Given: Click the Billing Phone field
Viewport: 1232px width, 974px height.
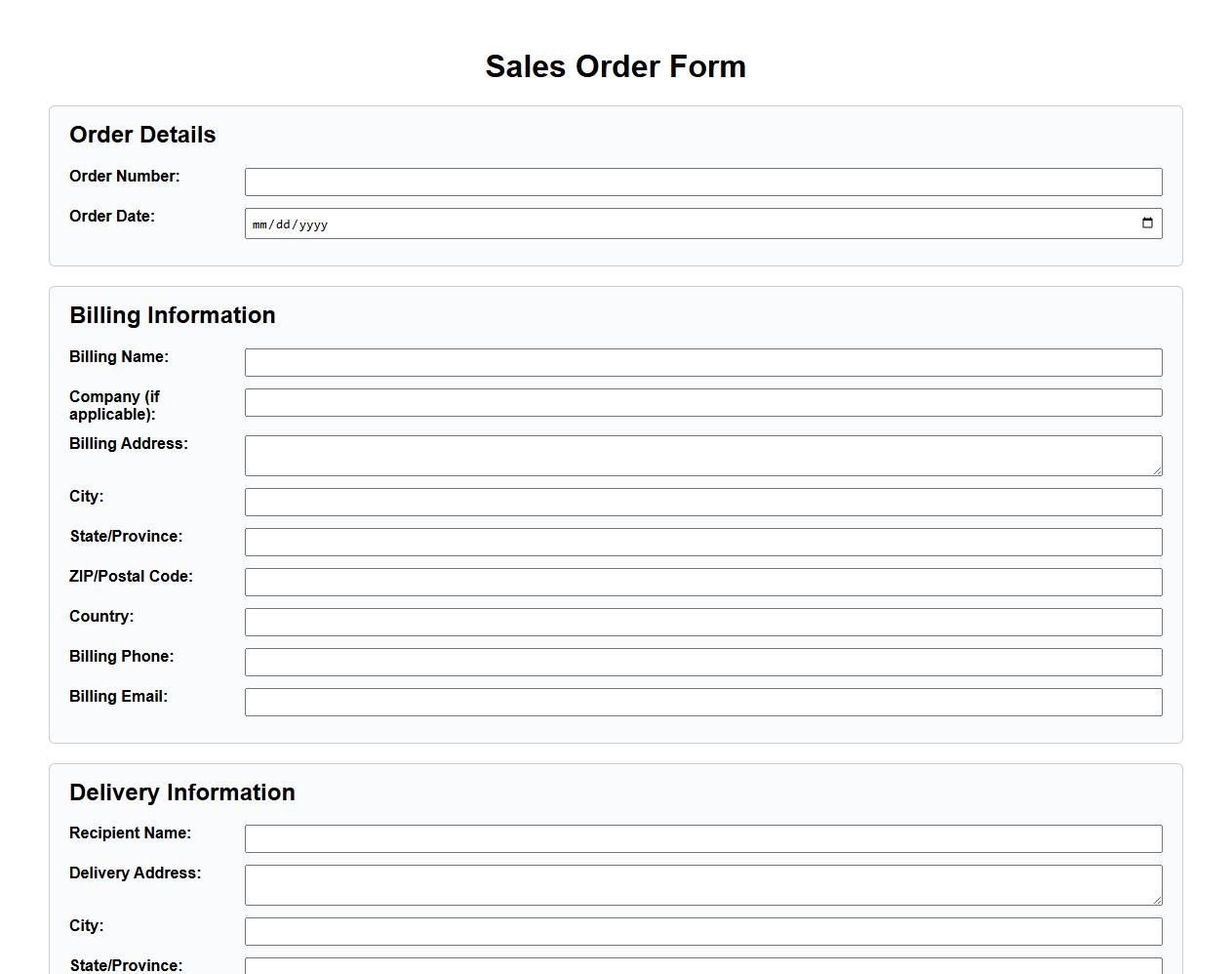Looking at the screenshot, I should click(703, 662).
